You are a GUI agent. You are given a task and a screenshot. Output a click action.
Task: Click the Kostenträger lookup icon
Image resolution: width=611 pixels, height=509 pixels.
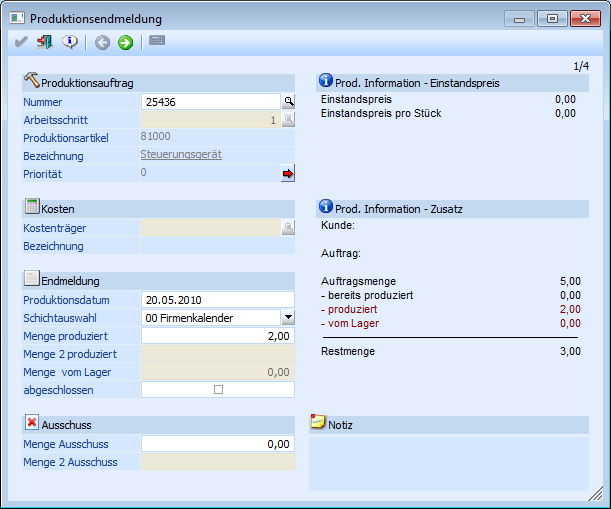coord(288,228)
